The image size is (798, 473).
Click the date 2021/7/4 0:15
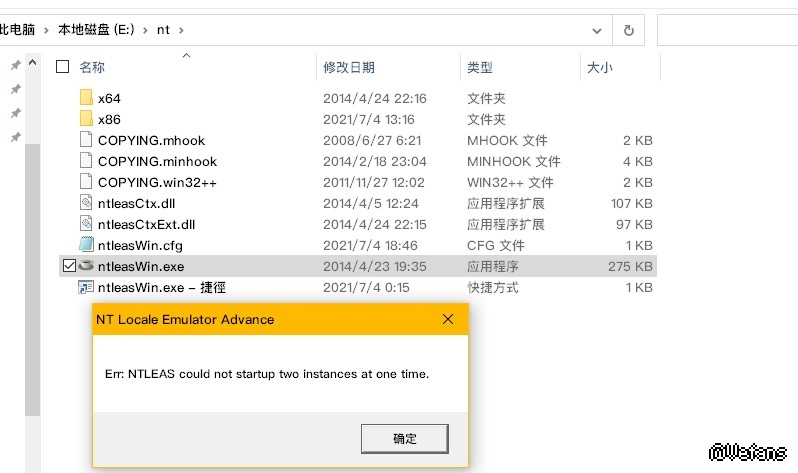[366, 288]
